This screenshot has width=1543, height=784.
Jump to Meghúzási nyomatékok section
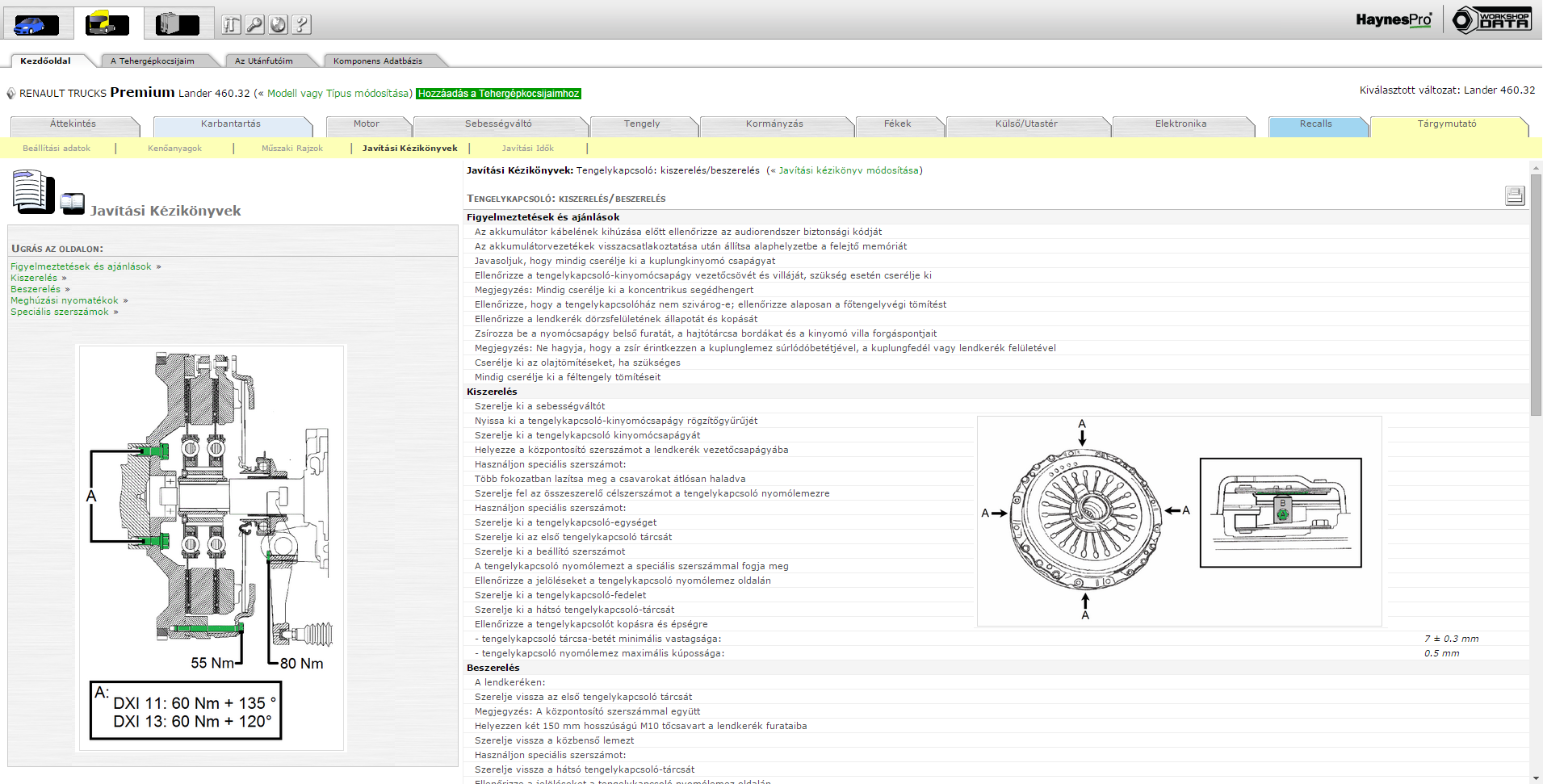click(x=65, y=300)
